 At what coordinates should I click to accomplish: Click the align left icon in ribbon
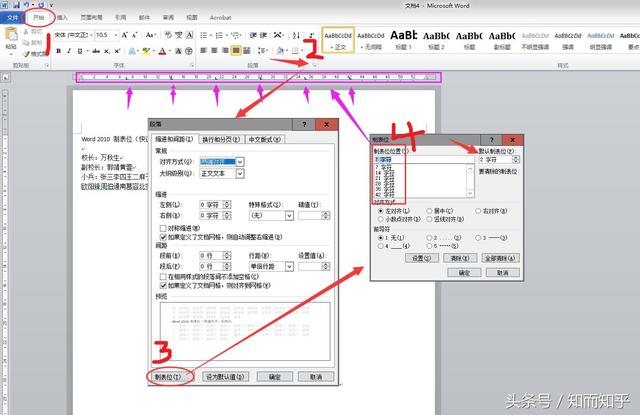click(203, 51)
